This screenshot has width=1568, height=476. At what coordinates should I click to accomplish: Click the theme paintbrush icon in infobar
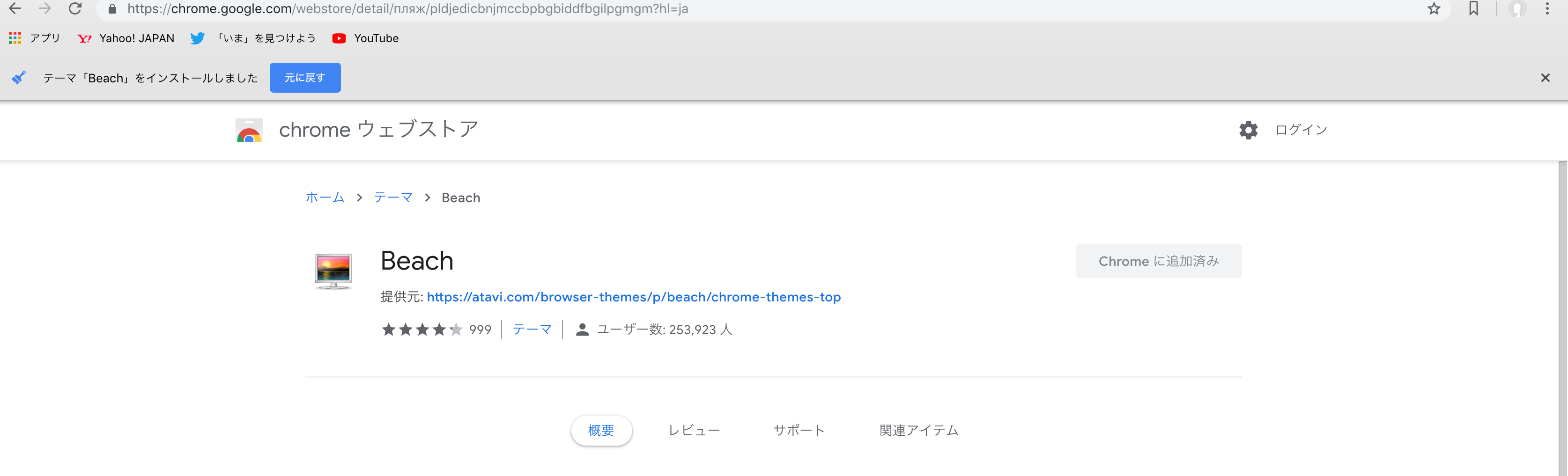[19, 77]
